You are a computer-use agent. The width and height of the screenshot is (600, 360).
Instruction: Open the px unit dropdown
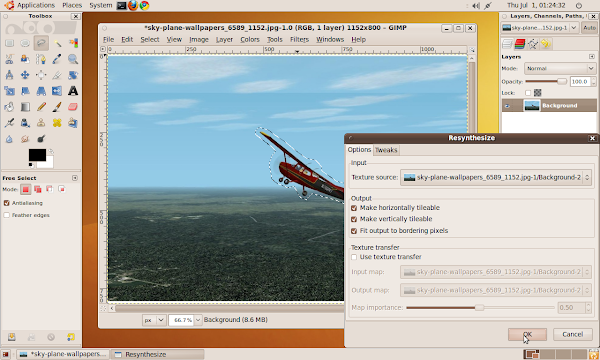[154, 320]
